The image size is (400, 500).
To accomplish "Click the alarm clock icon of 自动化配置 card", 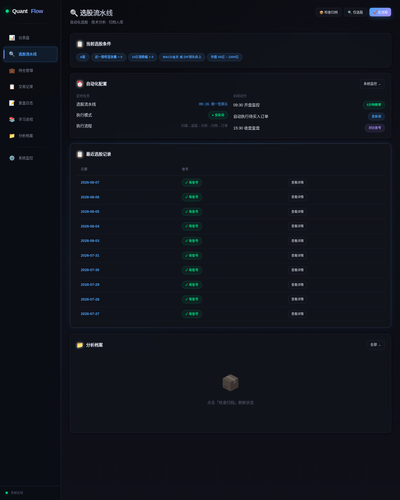I will tap(80, 84).
